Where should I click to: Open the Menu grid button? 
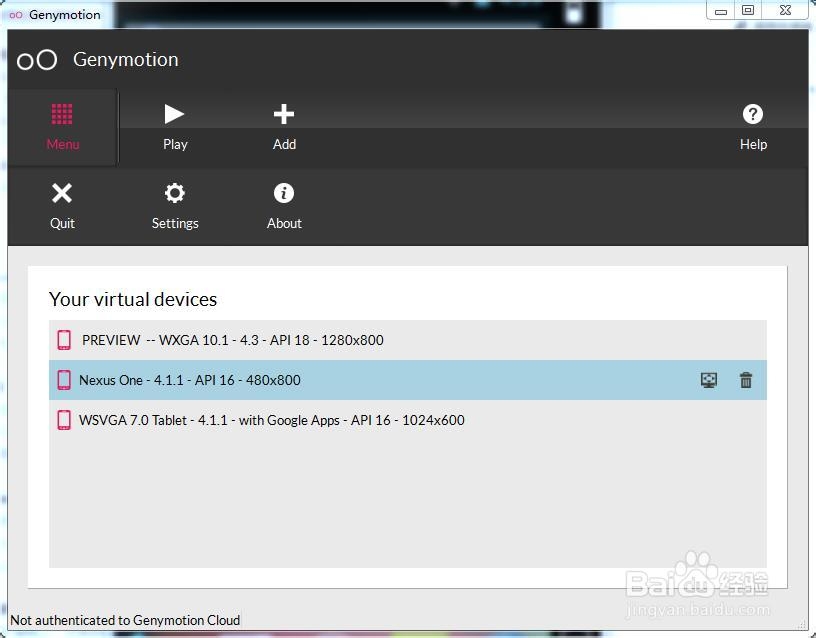[x=62, y=127]
